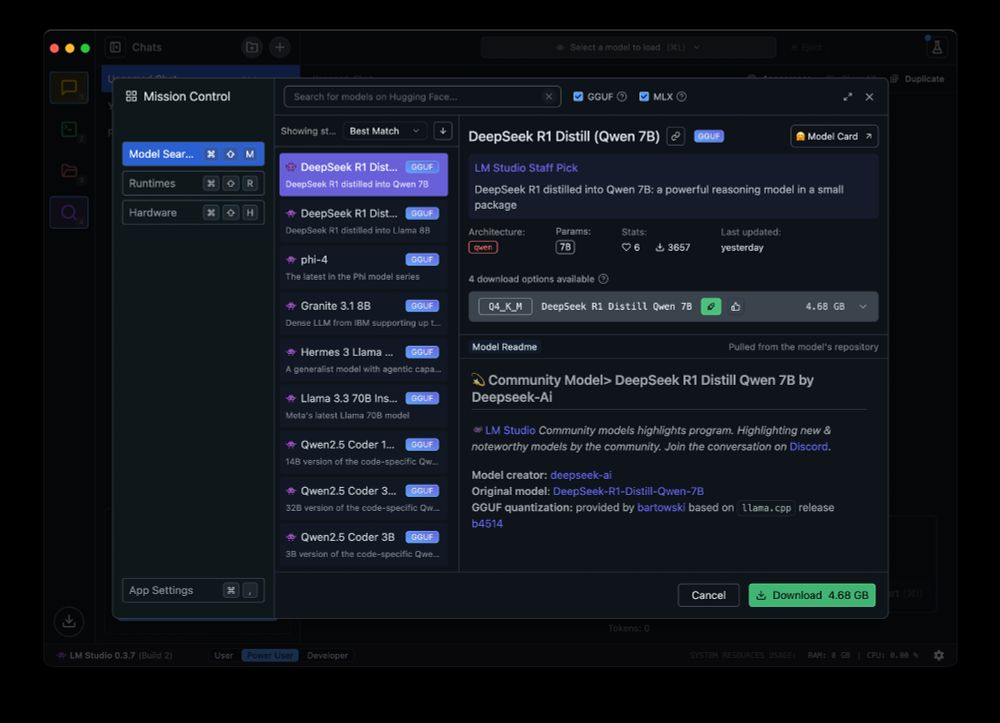
Task: Open My Models folder sidebar icon
Action: point(69,171)
